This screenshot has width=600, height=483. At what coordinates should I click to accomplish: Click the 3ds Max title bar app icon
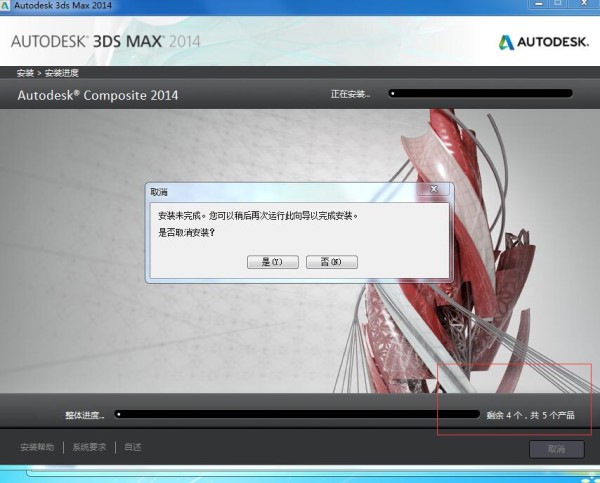point(5,5)
